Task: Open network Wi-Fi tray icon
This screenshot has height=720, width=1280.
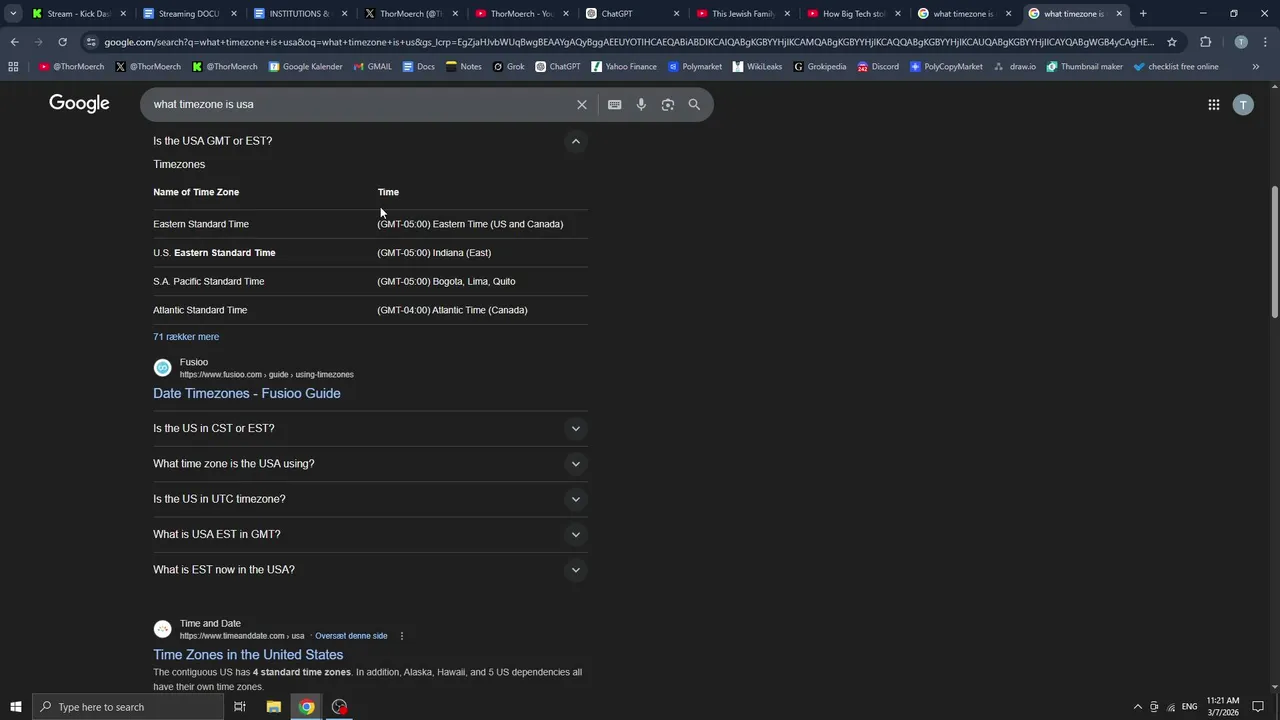Action: coord(1171,707)
